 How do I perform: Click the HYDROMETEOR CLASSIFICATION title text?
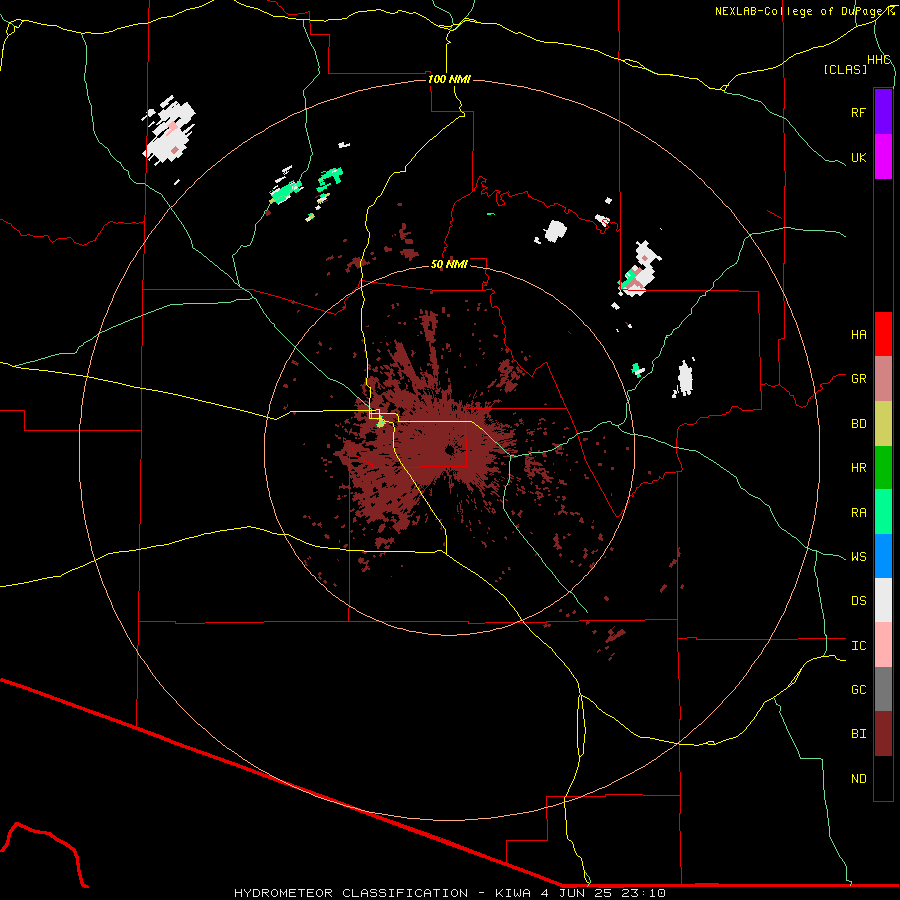pos(351,893)
